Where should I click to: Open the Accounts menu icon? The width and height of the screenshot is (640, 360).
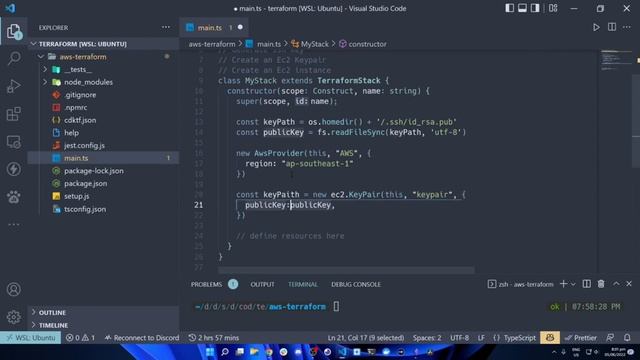[x=13, y=289]
